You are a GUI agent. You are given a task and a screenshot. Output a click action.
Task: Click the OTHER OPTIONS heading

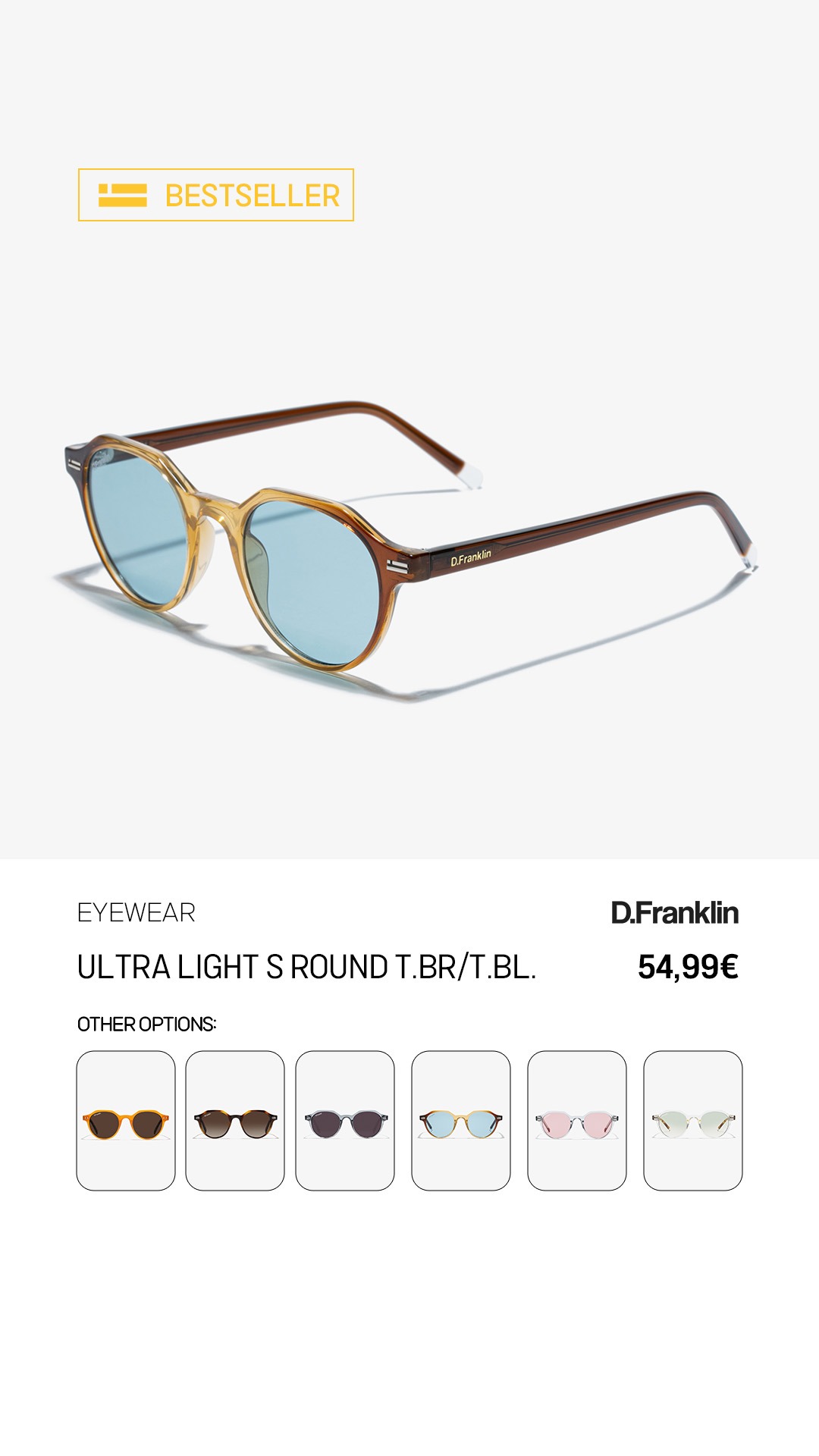[x=147, y=1025]
